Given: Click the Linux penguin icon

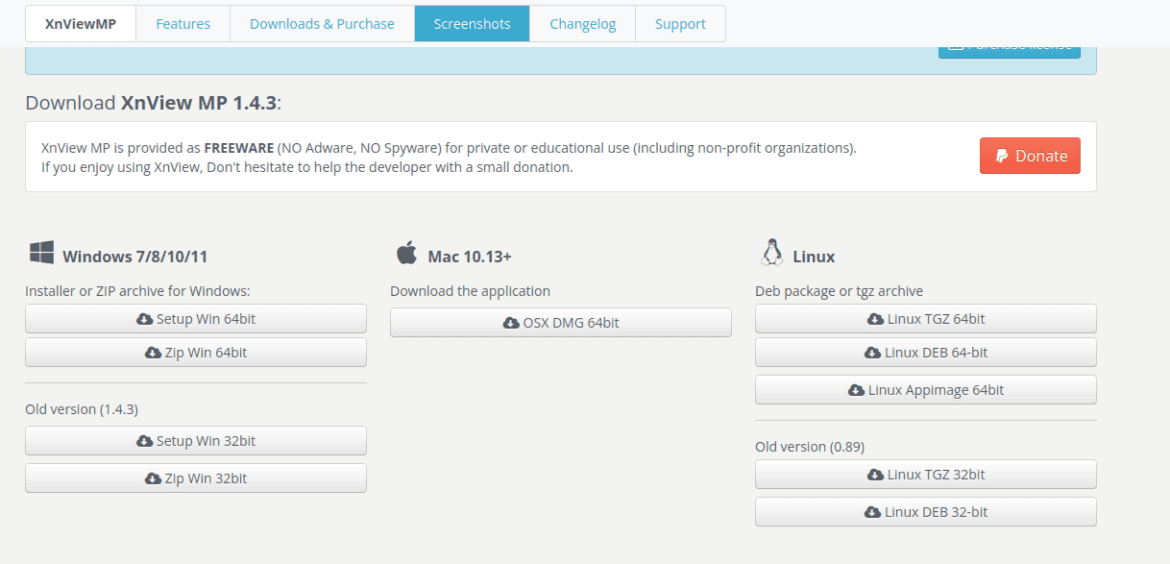Looking at the screenshot, I should click(x=771, y=253).
